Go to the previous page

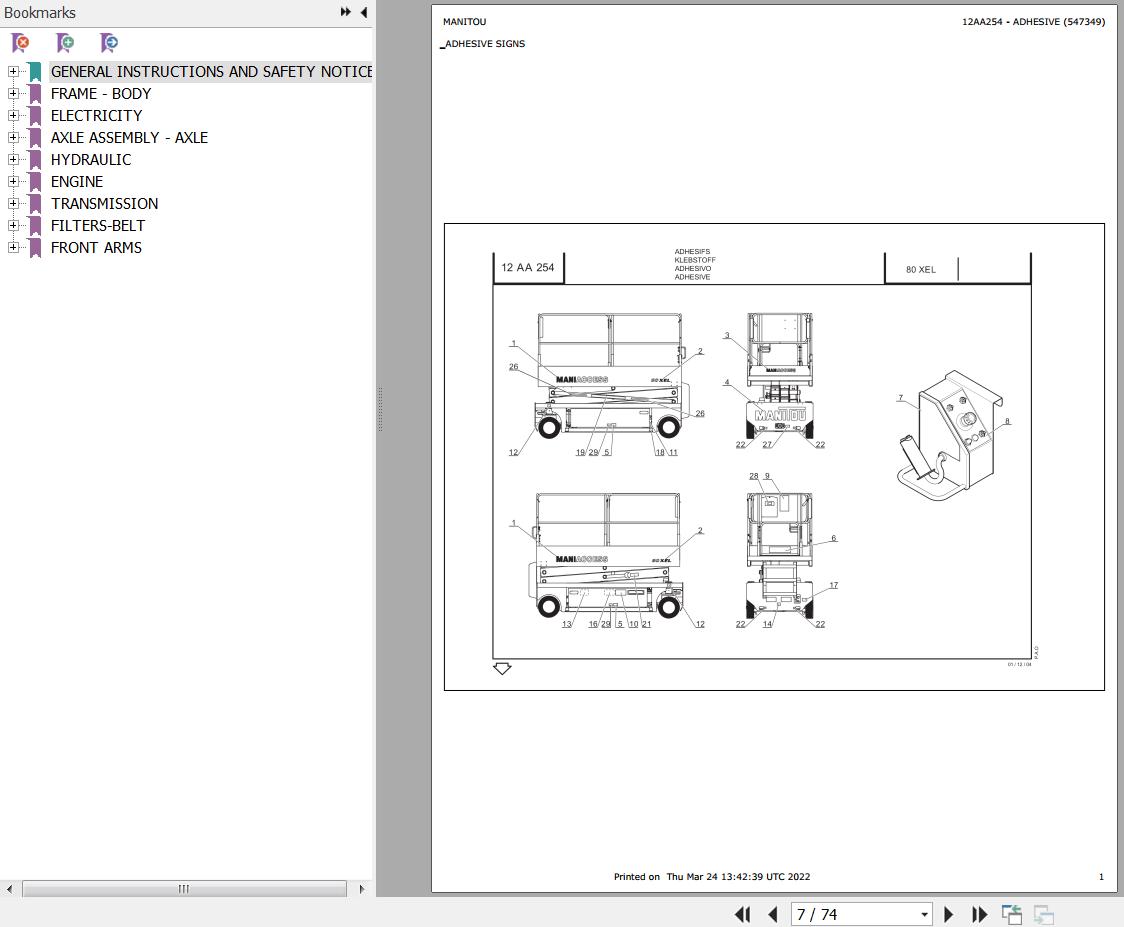pyautogui.click(x=773, y=914)
